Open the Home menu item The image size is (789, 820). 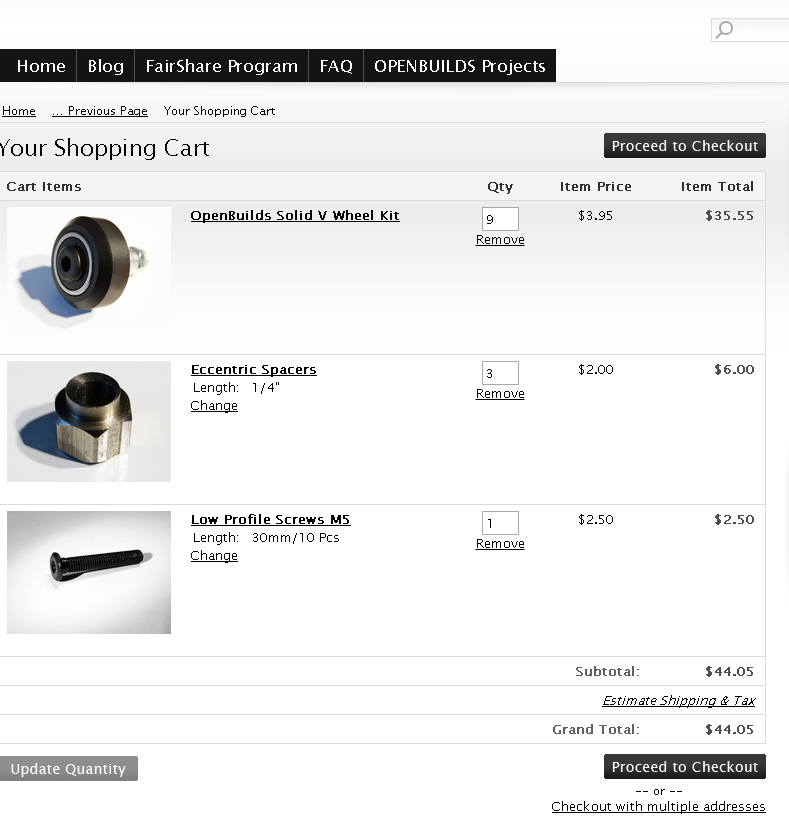coord(41,66)
